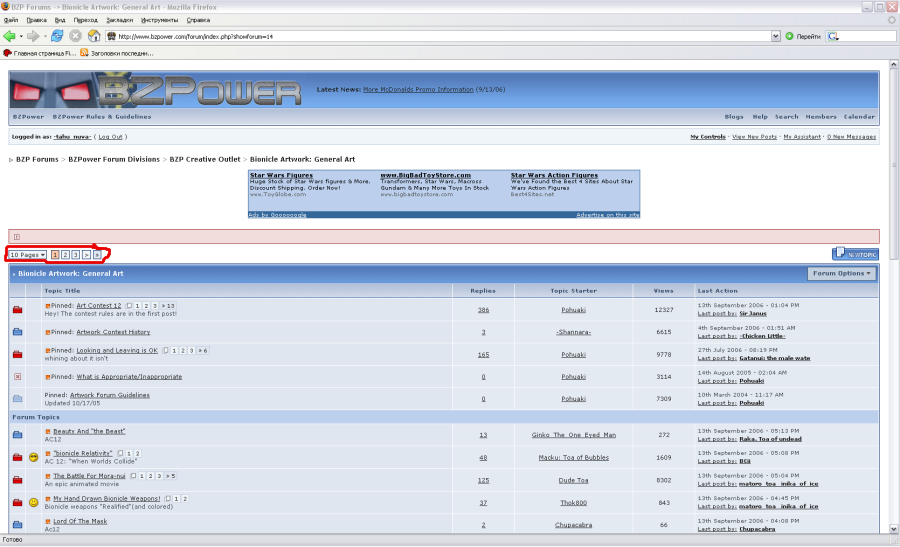This screenshot has width=900, height=547.
Task: Click the search engine icon in the search box
Action: [x=833, y=36]
